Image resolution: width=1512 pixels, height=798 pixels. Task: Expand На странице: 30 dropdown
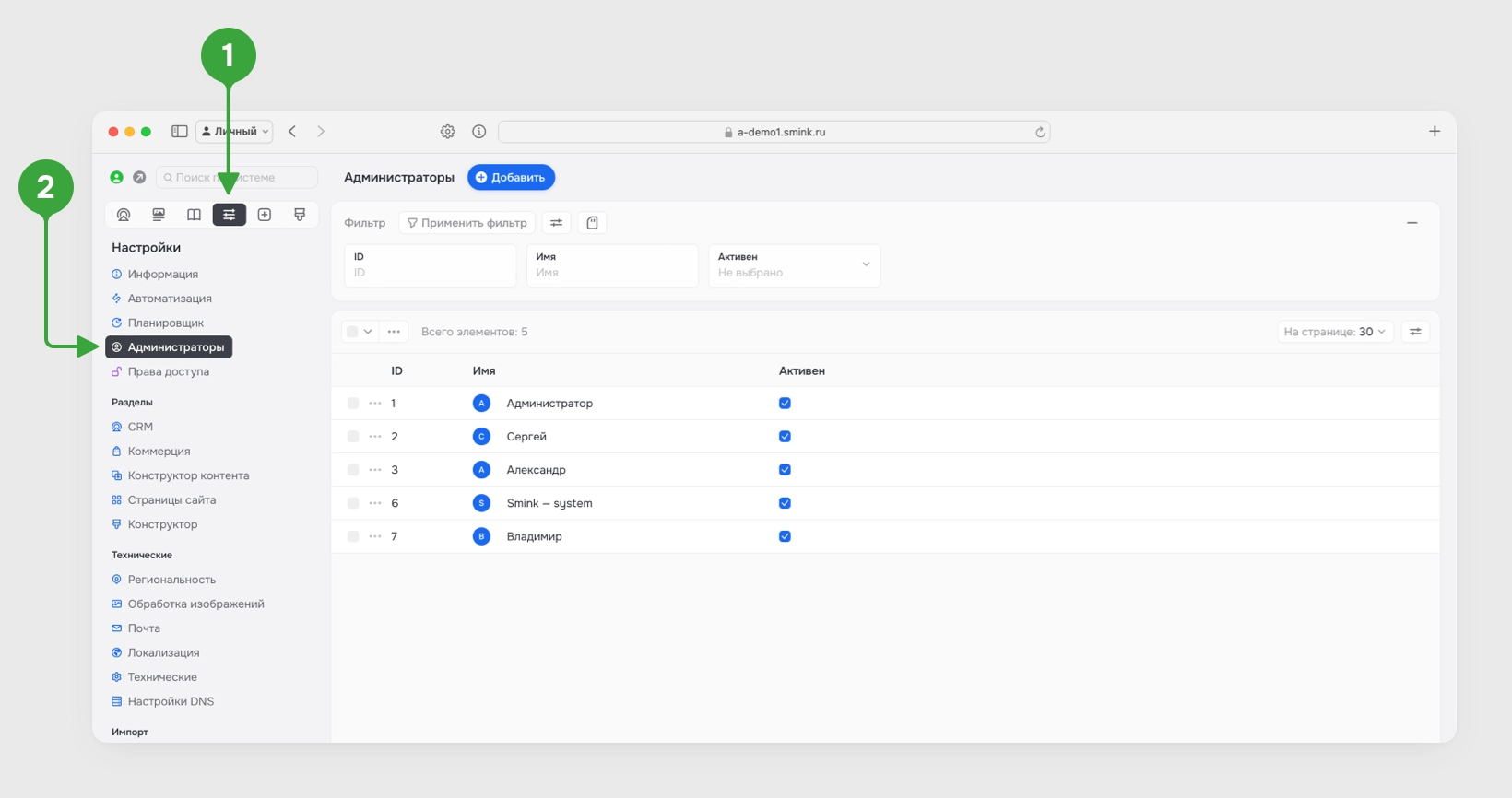(1335, 332)
